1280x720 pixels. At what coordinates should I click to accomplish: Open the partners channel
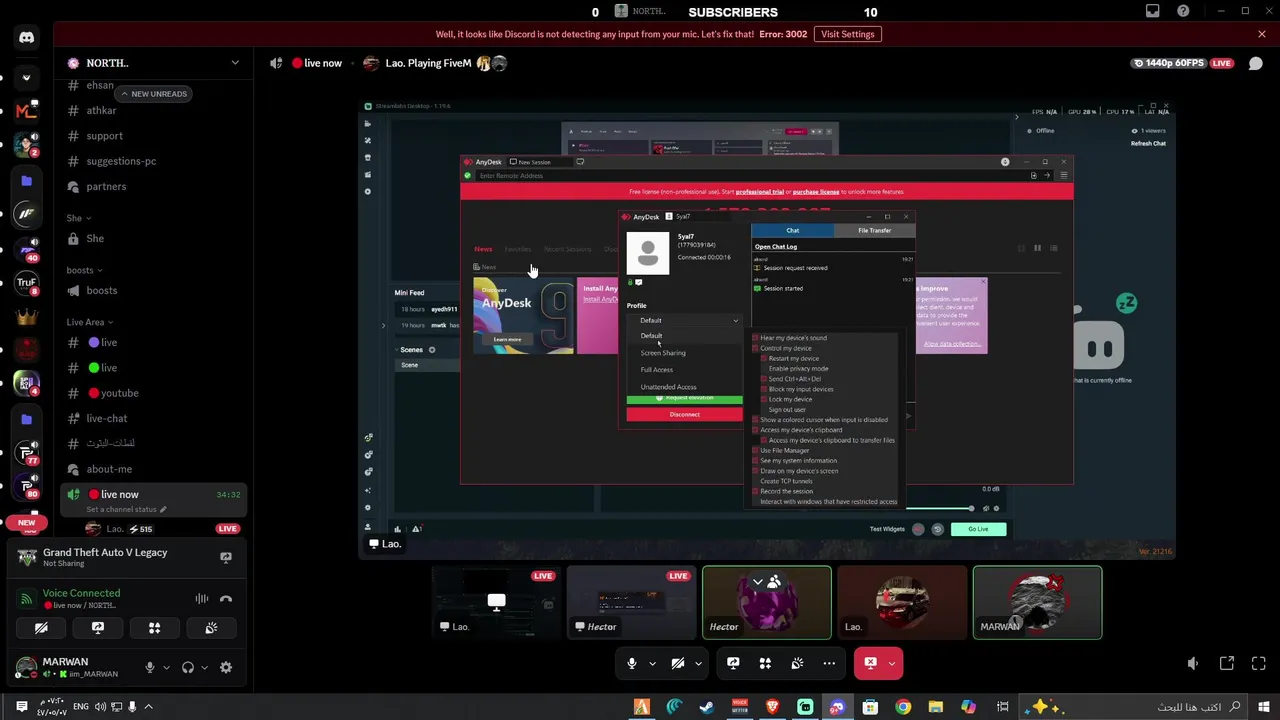[x=148, y=187]
